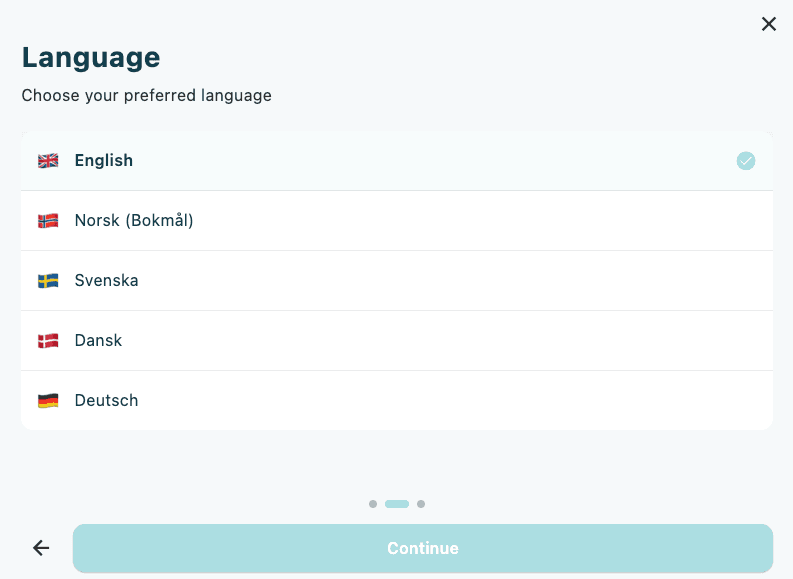The width and height of the screenshot is (793, 579).
Task: Choose Deutsch language row
Action: 397,400
